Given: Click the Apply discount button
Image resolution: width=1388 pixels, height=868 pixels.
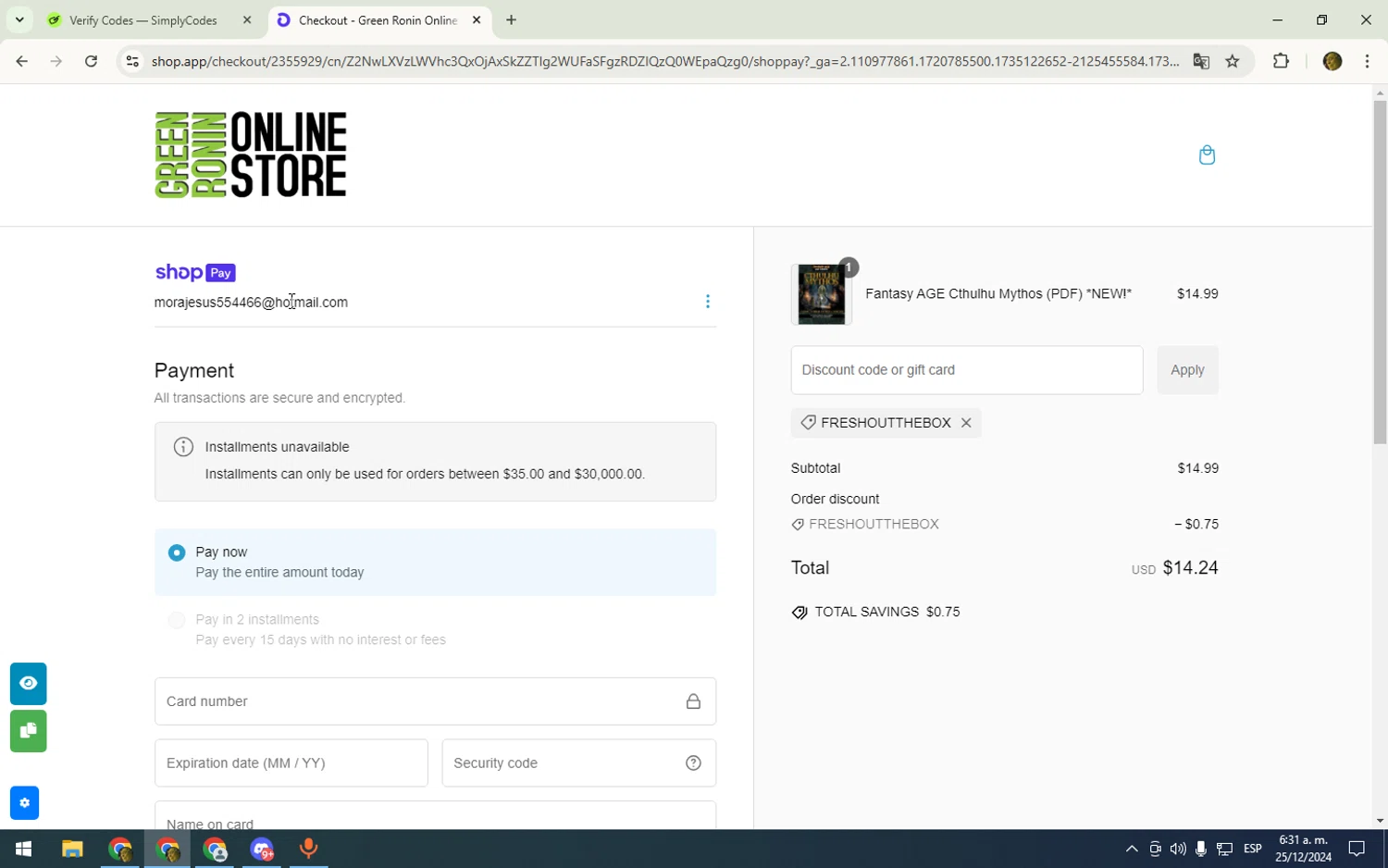Looking at the screenshot, I should point(1187,370).
